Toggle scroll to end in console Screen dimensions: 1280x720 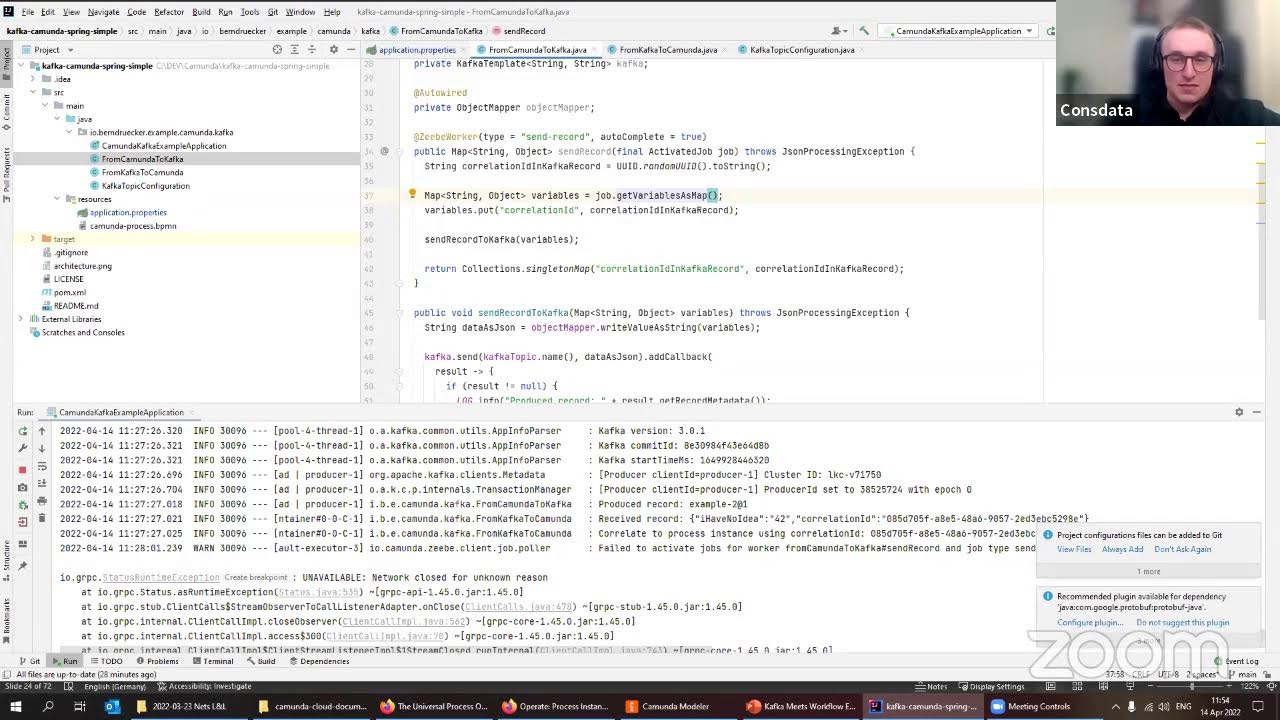tap(41, 484)
